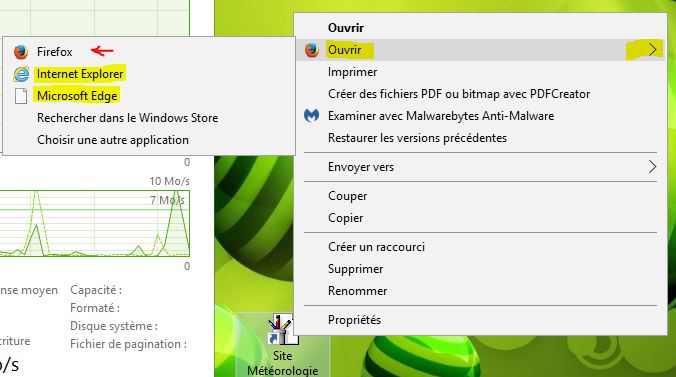
Task: Click the Internet Explorer icon in the submenu
Action: pyautogui.click(x=21, y=74)
